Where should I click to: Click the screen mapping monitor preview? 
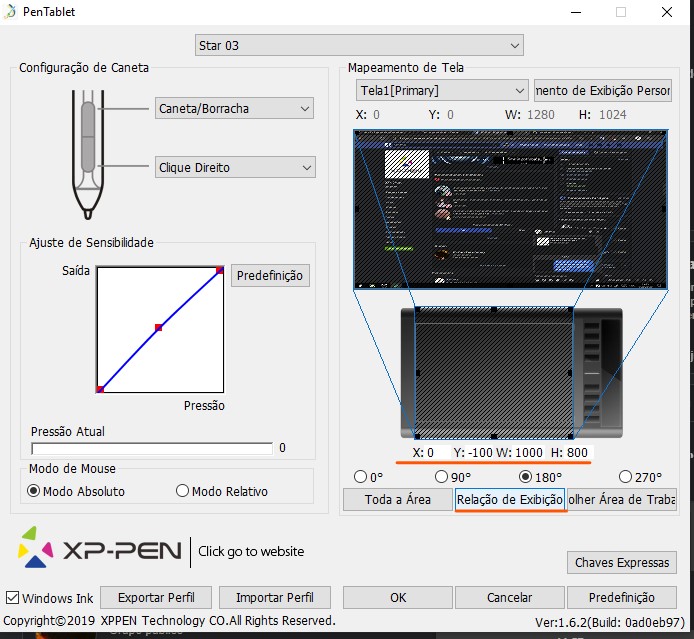(x=514, y=210)
